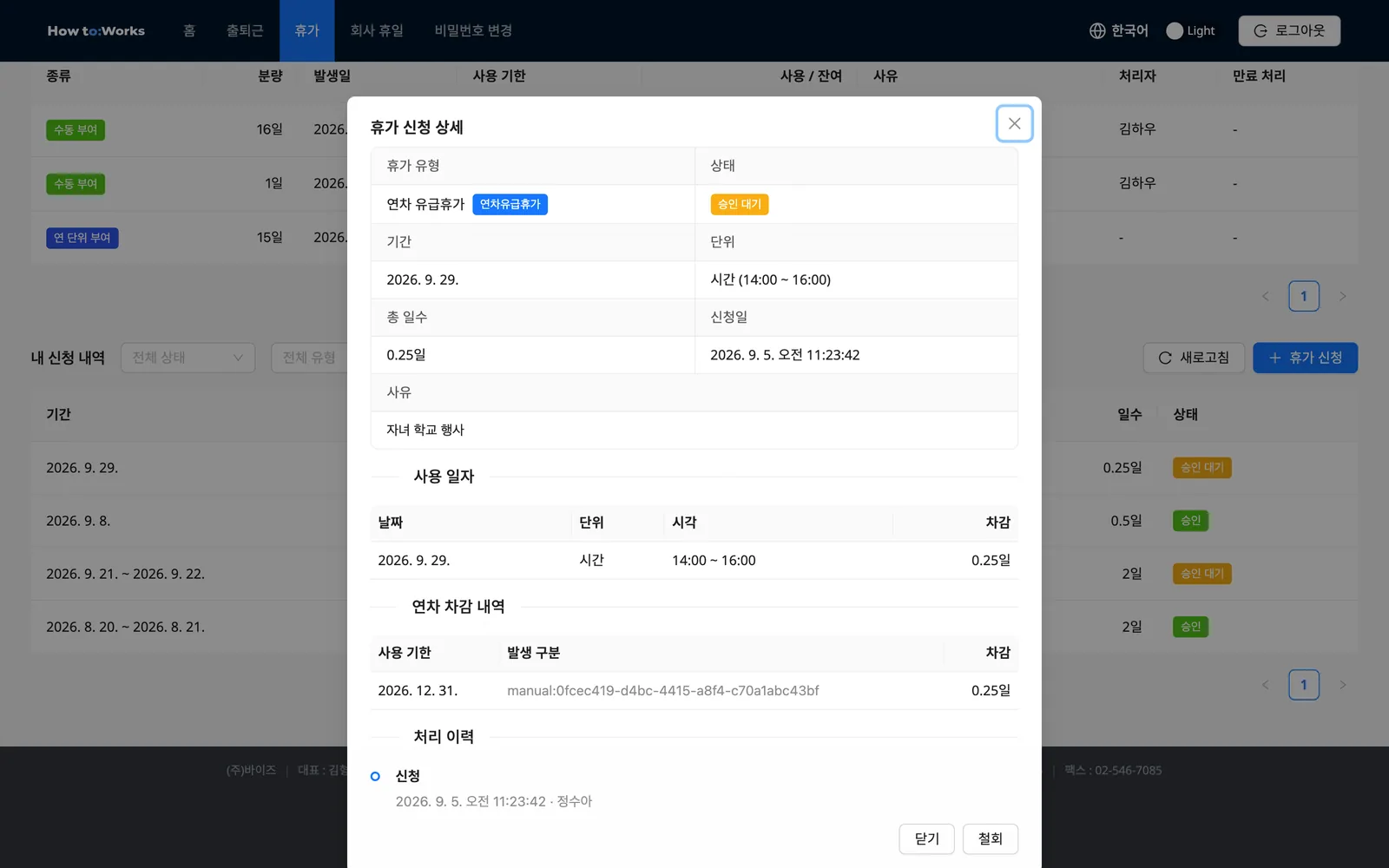Image resolution: width=1389 pixels, height=868 pixels.
Task: Click the first 수동 부여 tag with 16일
Action: pos(76,130)
